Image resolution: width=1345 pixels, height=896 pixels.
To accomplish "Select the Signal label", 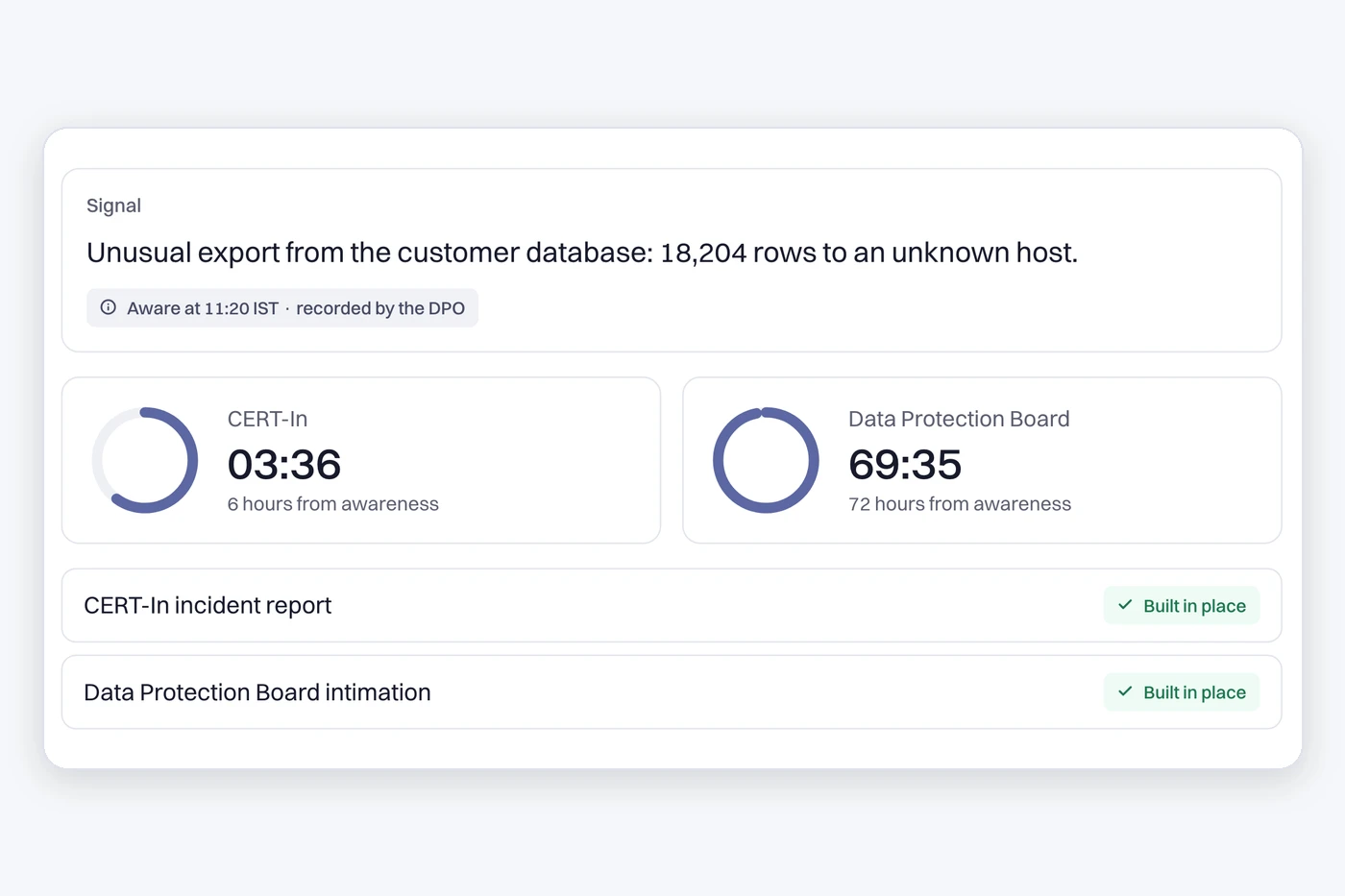I will coord(113,206).
